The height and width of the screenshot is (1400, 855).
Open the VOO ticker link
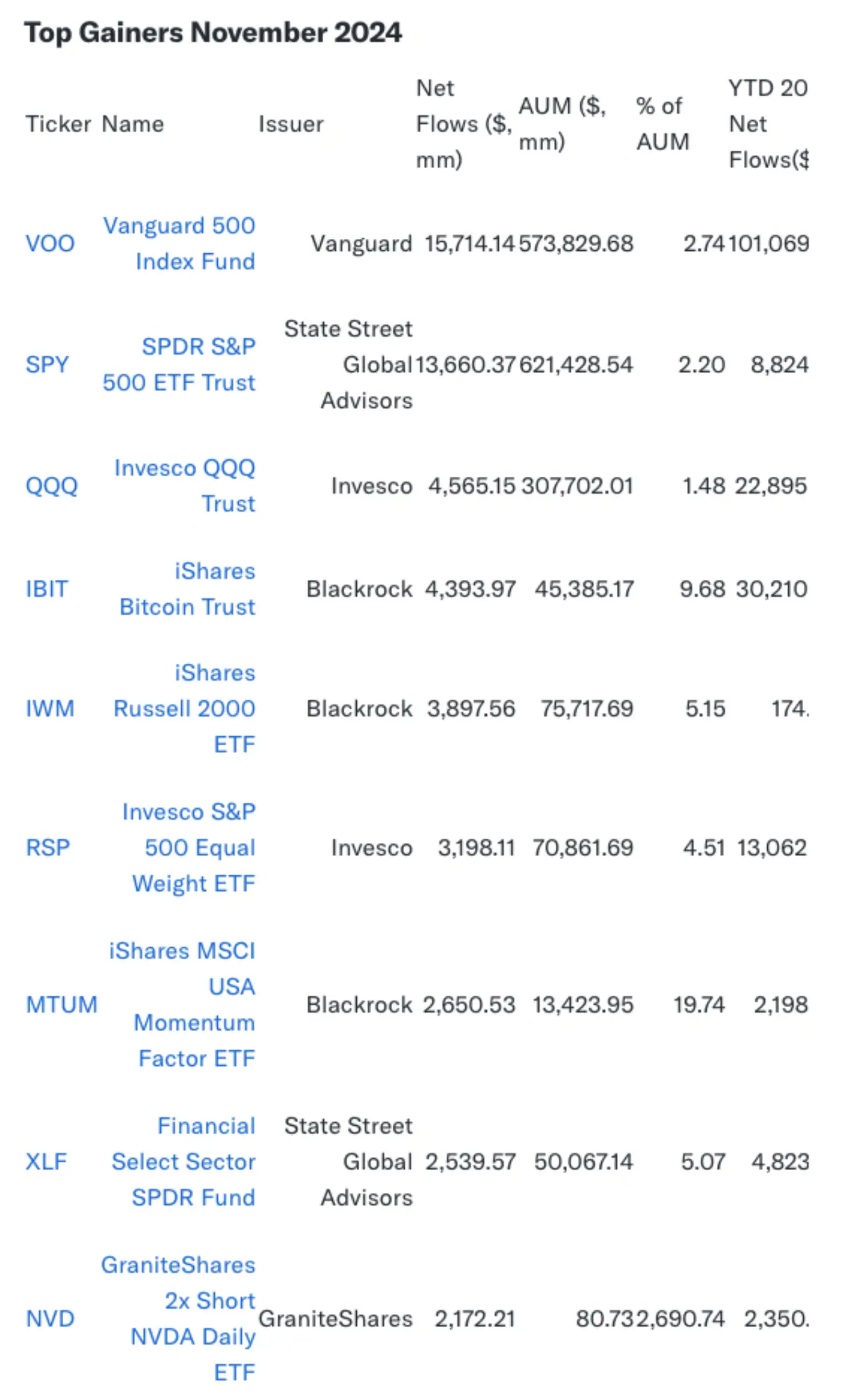(50, 244)
